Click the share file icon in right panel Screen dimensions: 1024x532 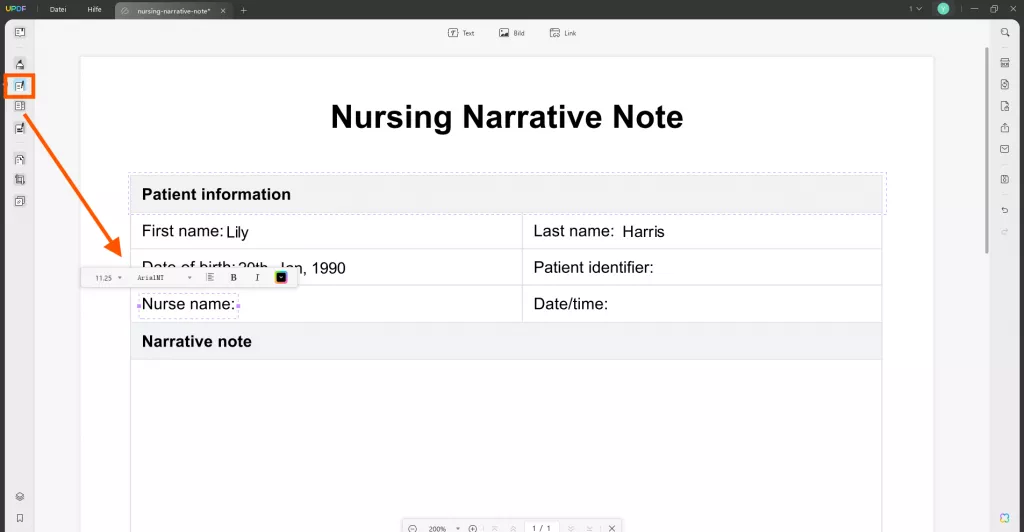pos(1005,127)
